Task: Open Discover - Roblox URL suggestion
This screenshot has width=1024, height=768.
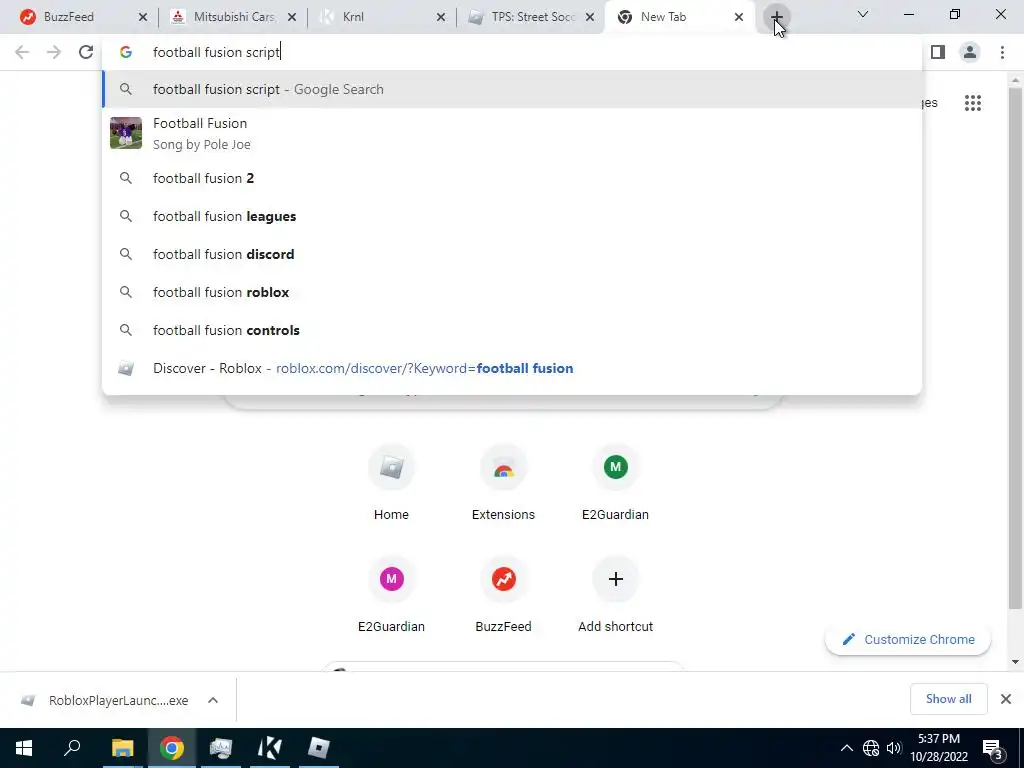Action: pos(512,368)
